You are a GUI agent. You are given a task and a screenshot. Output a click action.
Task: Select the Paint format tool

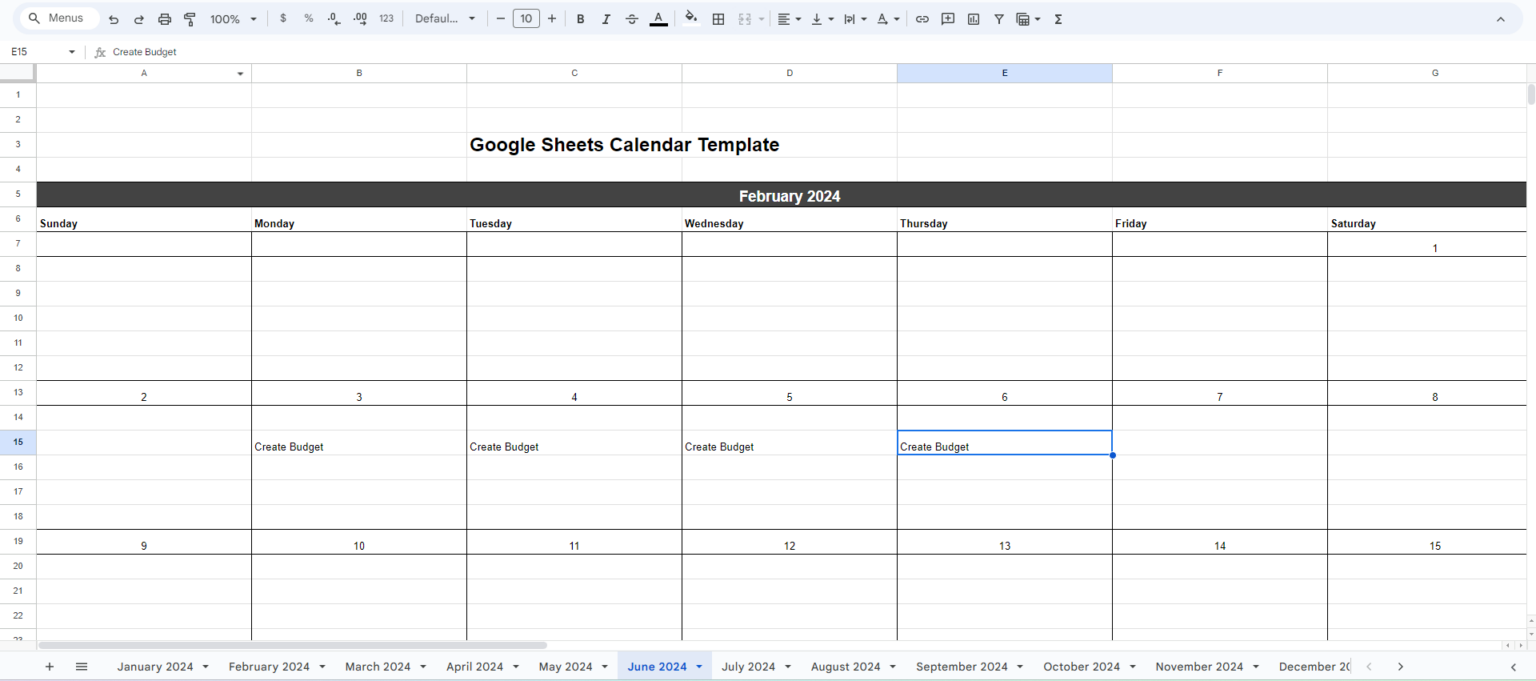pos(190,18)
